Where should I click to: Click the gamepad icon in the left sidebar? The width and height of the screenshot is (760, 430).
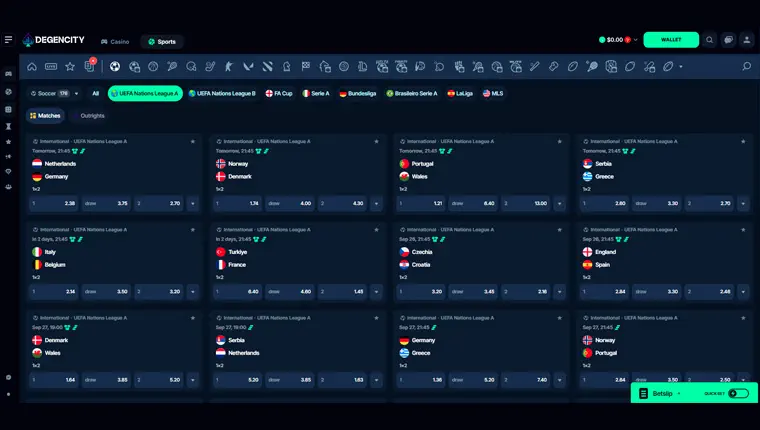[8, 74]
